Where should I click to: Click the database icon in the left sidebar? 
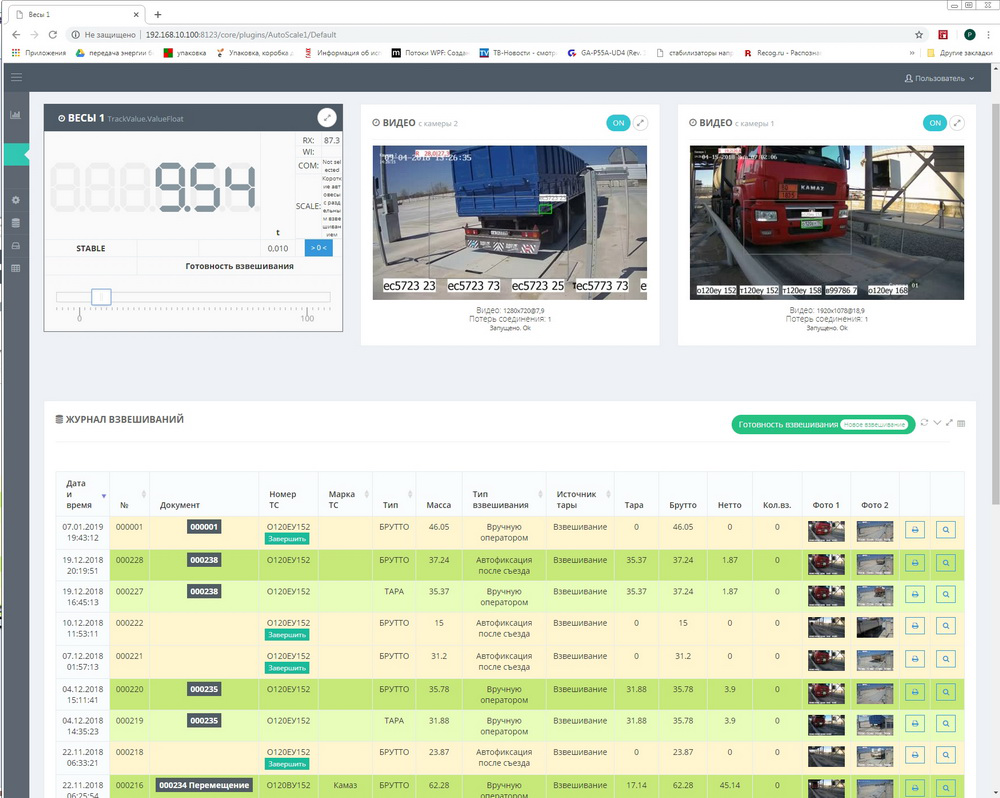15,223
